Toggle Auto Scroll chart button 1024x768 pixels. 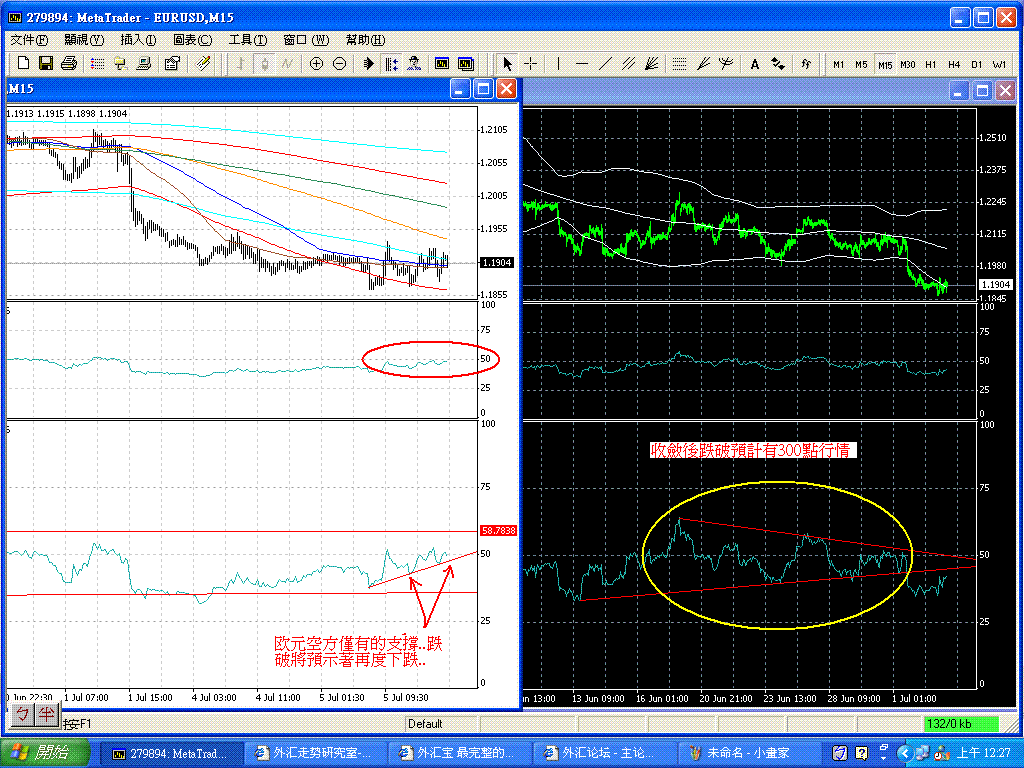click(368, 63)
